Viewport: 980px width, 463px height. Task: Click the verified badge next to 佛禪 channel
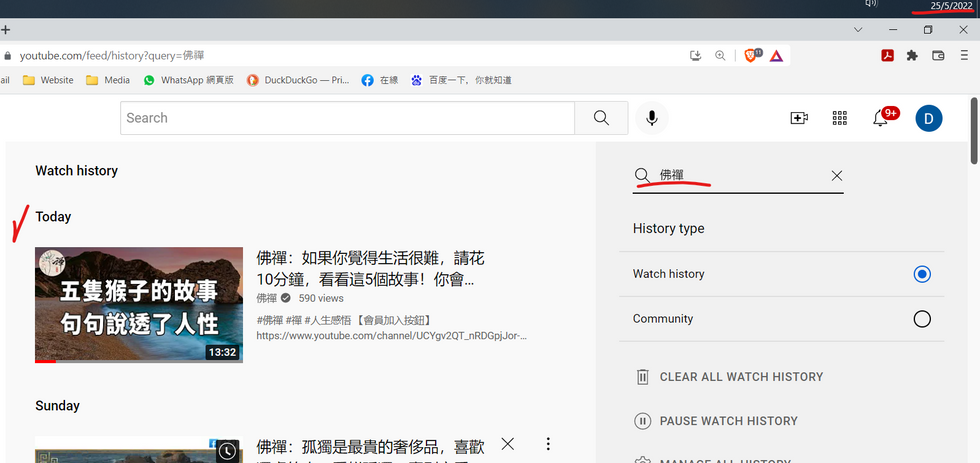tap(286, 298)
